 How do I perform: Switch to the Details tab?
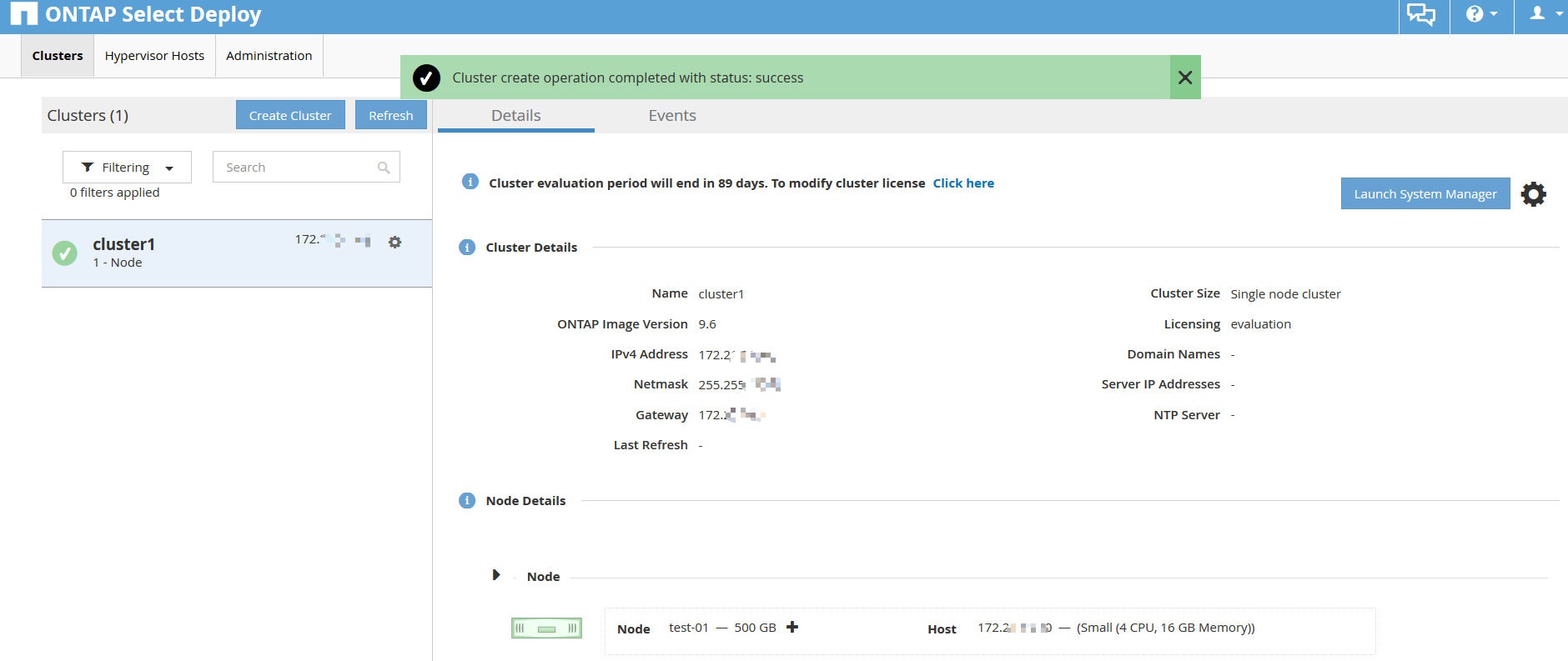[516, 115]
